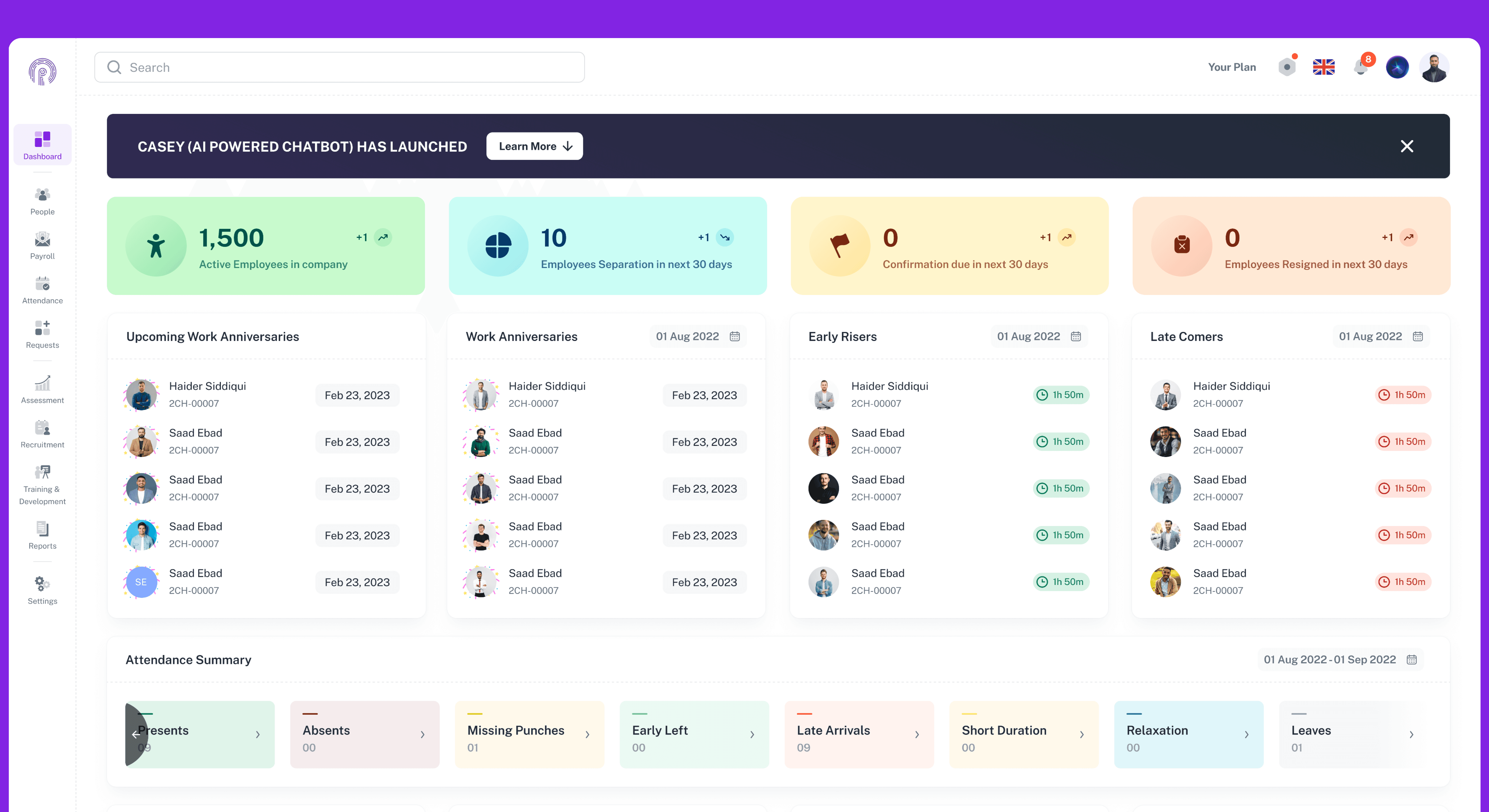Change language via UK flag icon
The image size is (1489, 812).
click(1323, 67)
